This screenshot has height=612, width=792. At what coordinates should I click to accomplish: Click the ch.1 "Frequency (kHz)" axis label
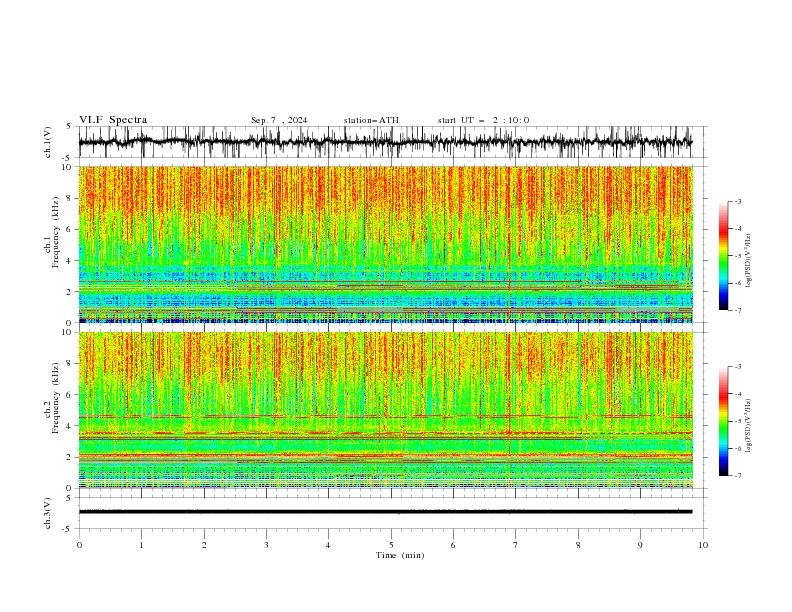56,231
